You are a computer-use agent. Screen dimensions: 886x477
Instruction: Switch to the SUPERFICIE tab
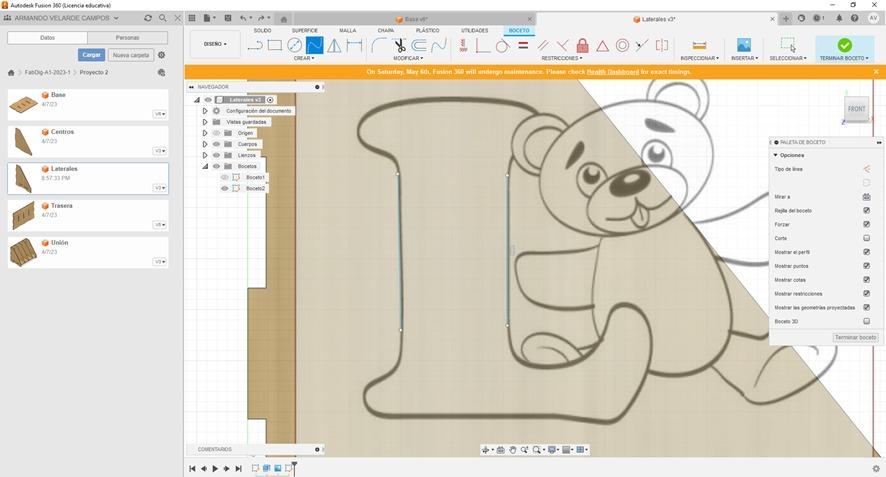click(x=305, y=31)
